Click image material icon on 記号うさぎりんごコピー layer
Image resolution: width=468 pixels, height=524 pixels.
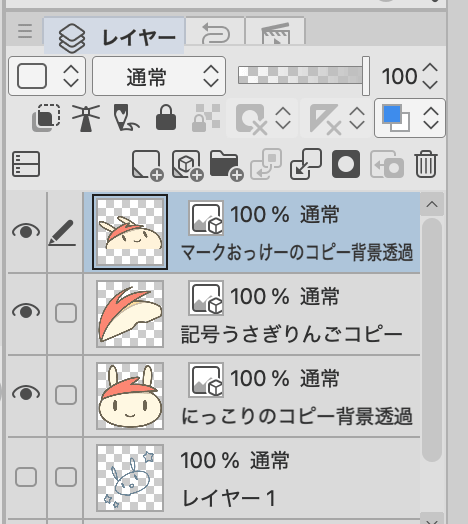(206, 298)
